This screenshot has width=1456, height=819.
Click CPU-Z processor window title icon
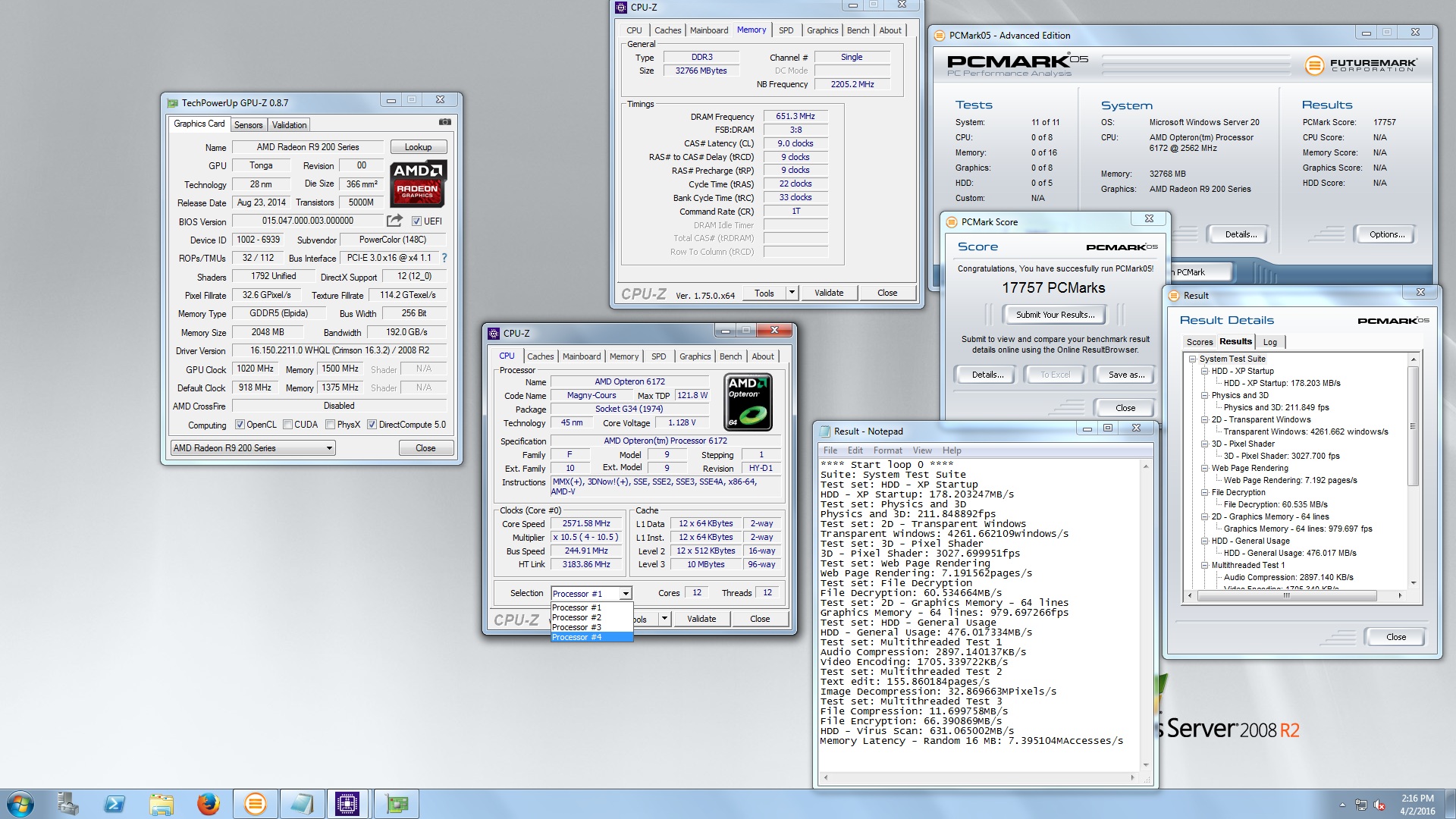tap(494, 333)
